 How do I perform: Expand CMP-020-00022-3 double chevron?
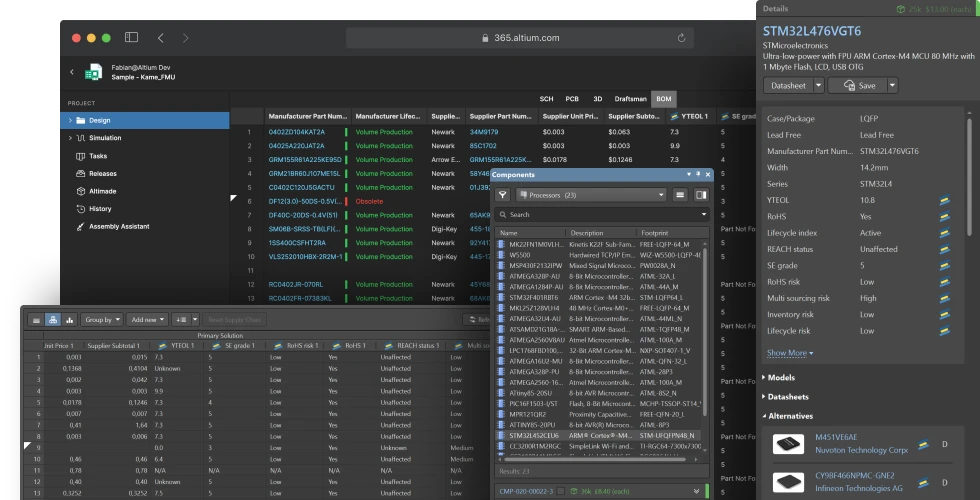pos(697,491)
